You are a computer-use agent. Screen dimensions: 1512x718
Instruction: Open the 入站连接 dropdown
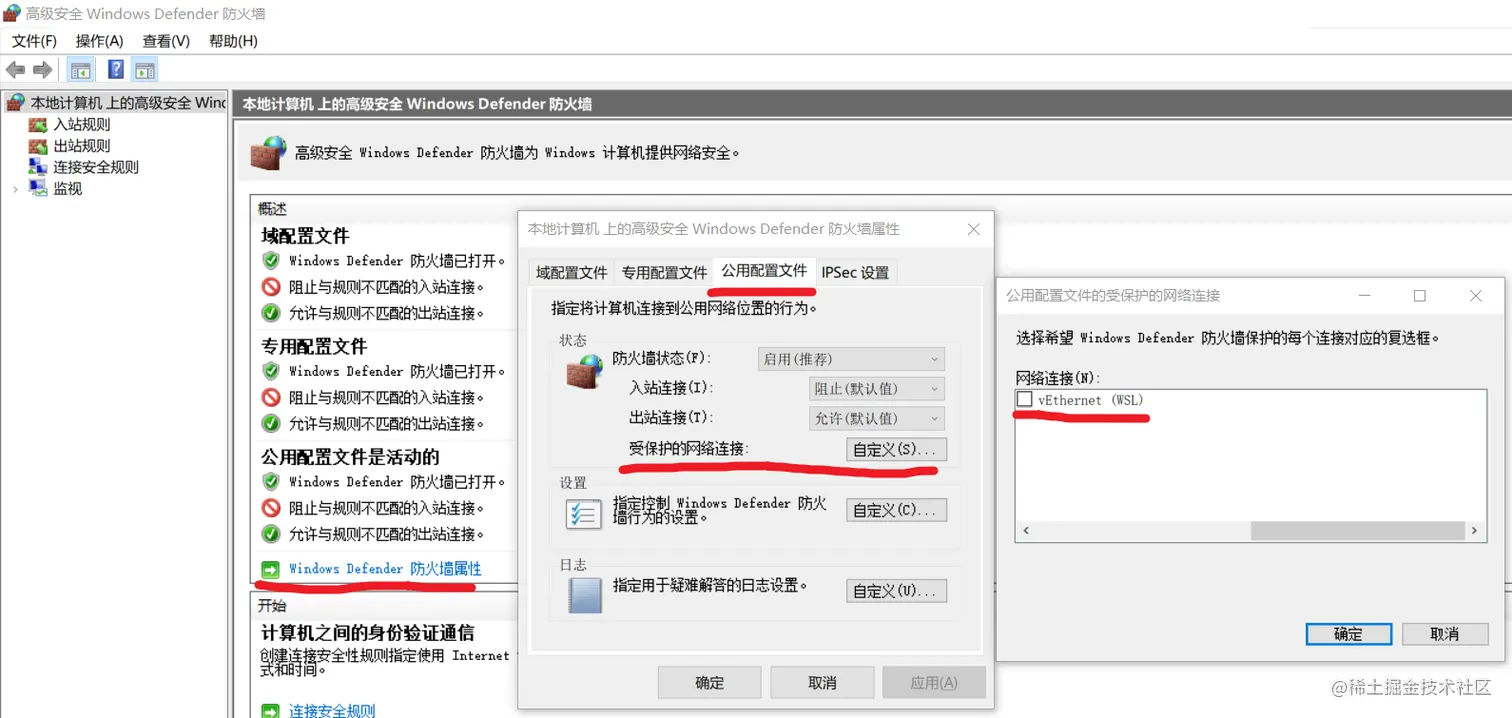click(x=877, y=389)
